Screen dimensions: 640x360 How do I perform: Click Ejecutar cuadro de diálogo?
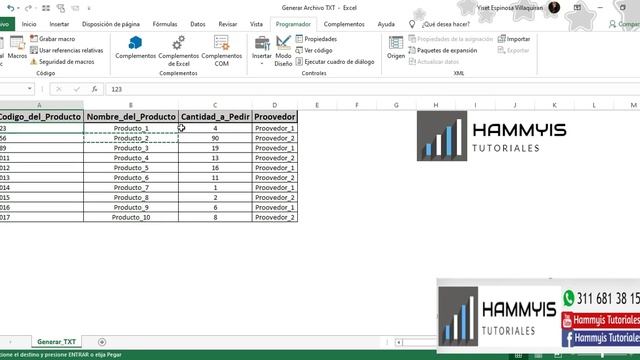tap(335, 62)
